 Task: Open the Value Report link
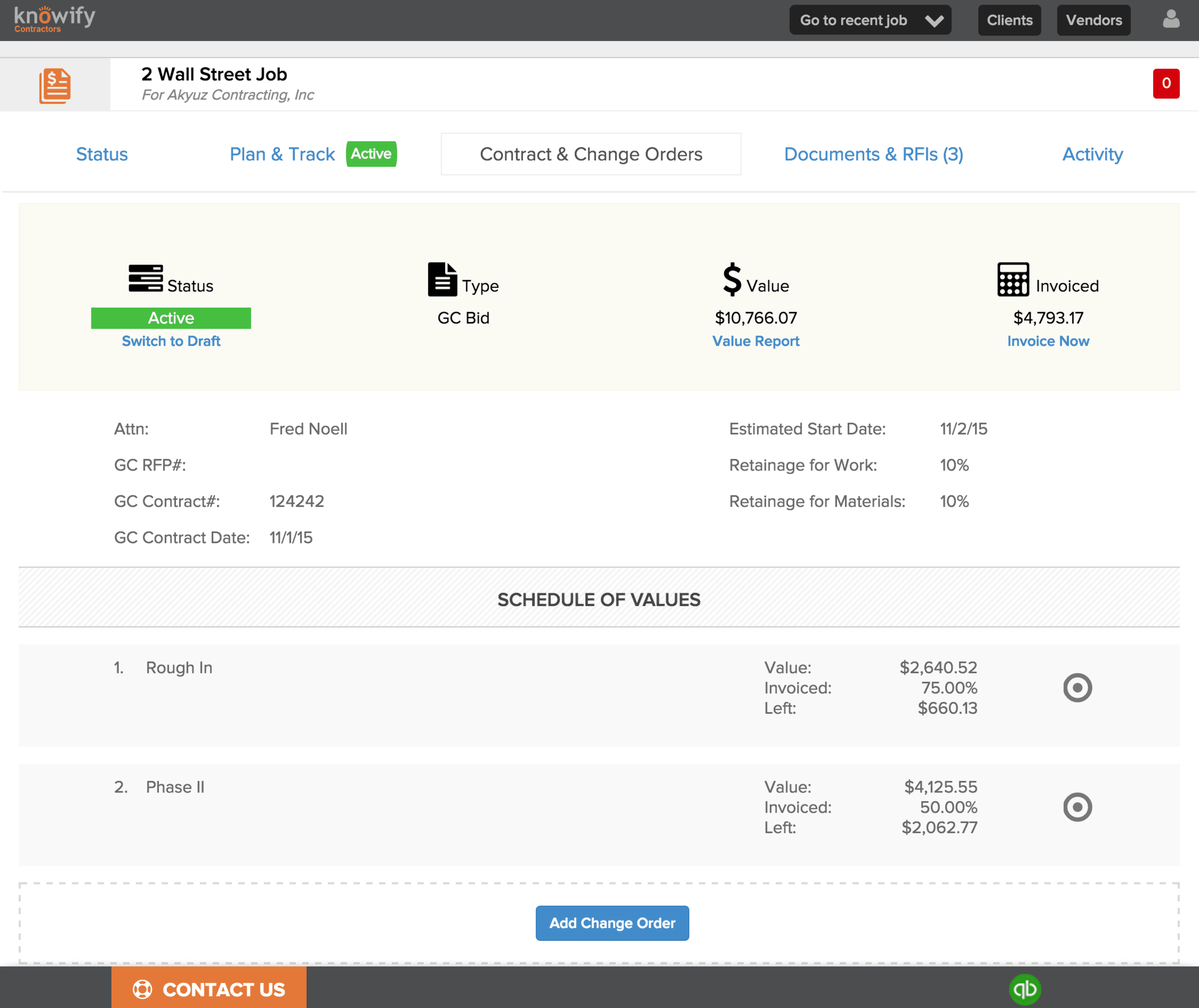pos(756,341)
